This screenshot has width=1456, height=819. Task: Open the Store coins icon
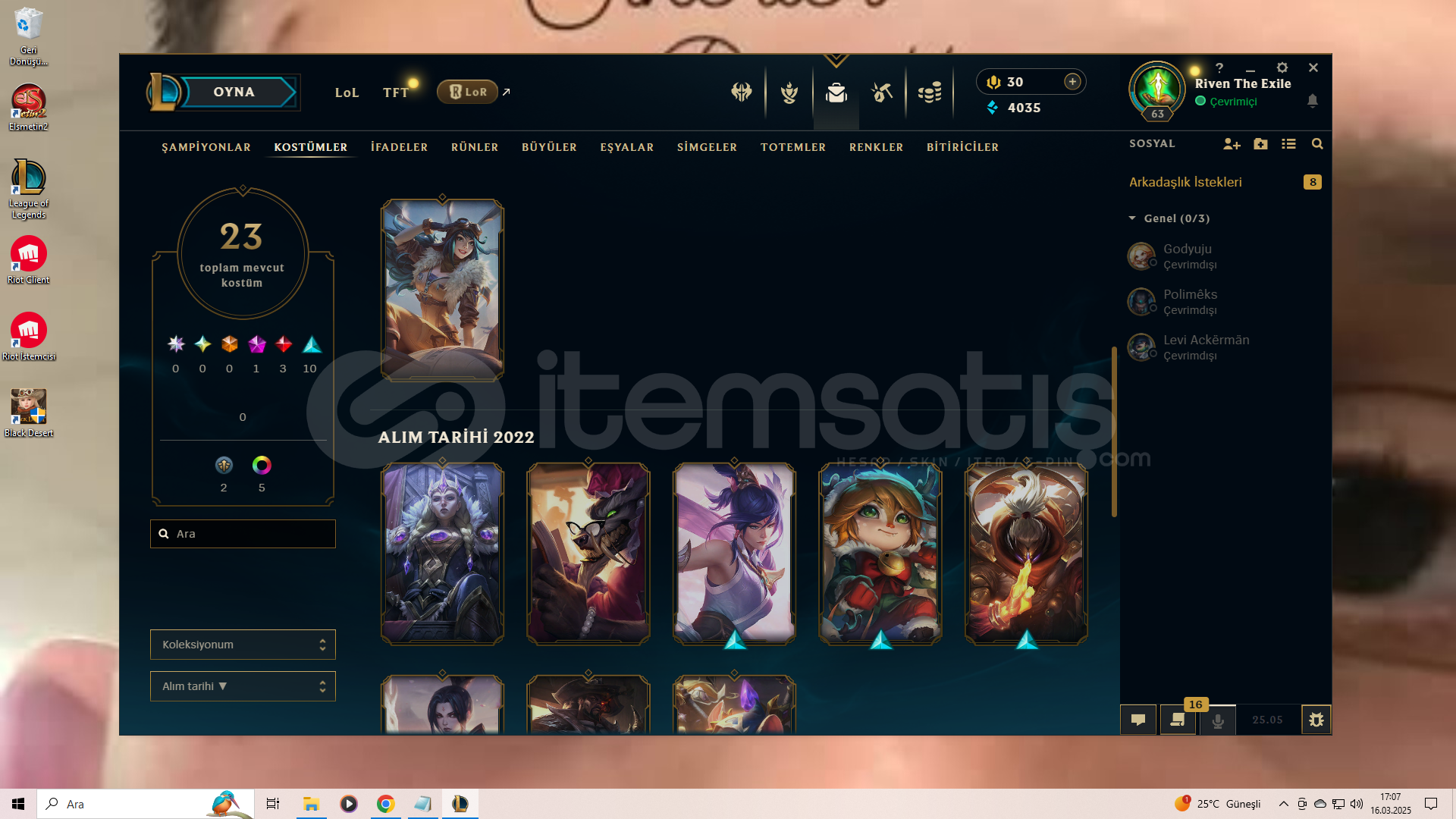point(930,93)
